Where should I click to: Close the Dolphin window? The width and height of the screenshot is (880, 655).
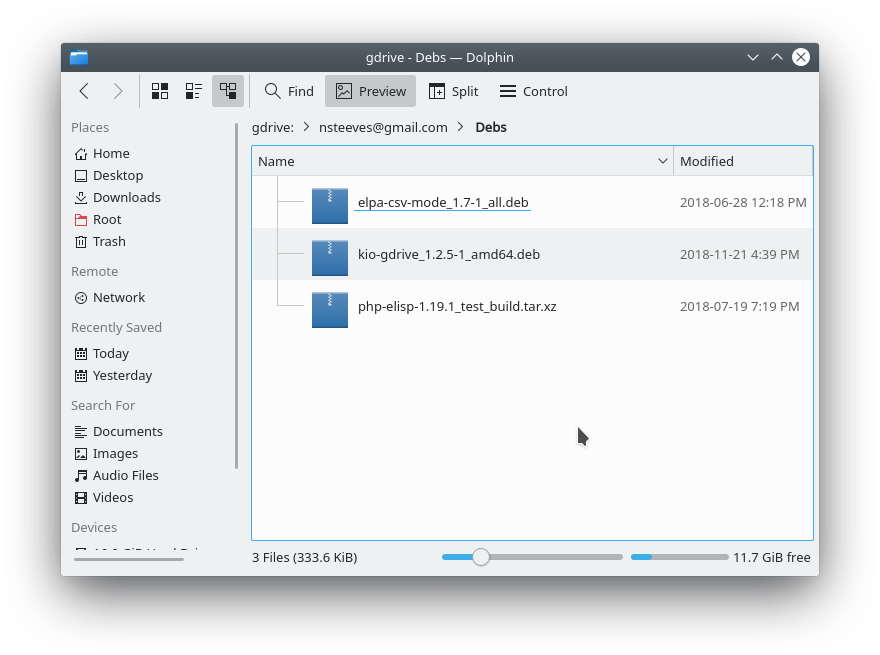801,57
